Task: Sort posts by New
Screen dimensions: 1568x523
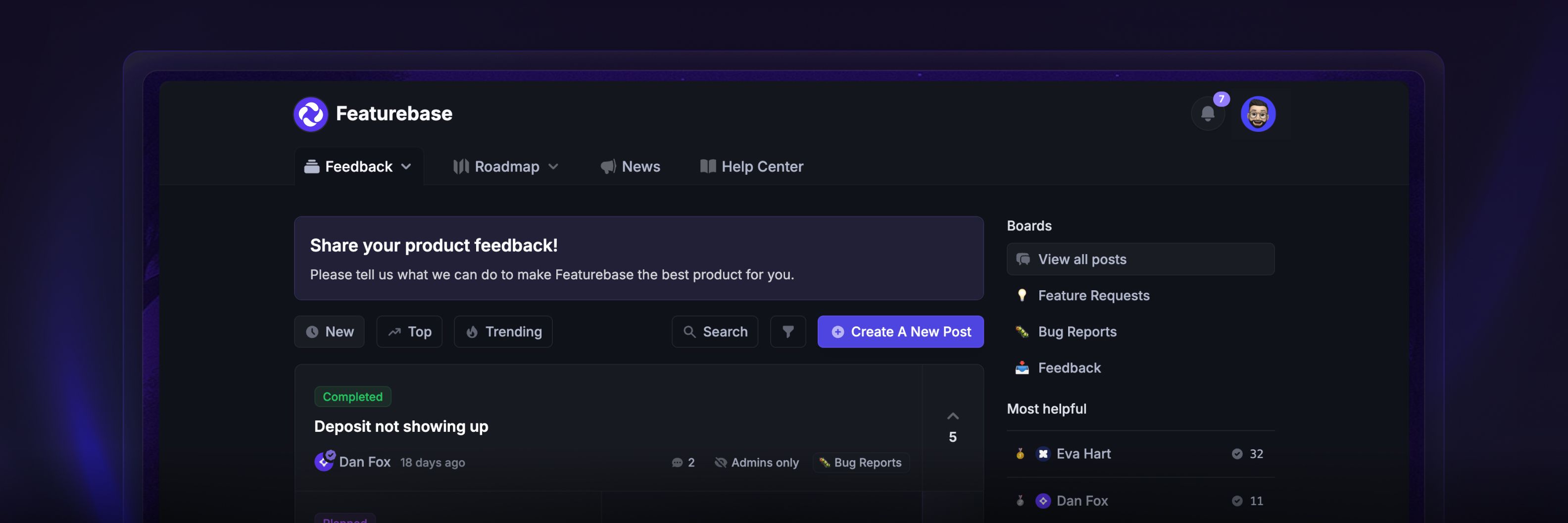Action: 329,332
